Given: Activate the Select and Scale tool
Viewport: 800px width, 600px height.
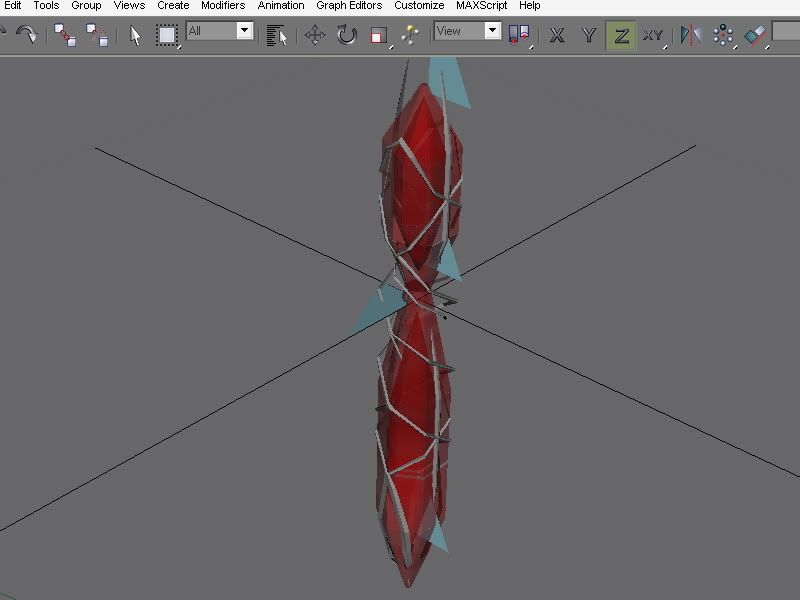Looking at the screenshot, I should (379, 36).
